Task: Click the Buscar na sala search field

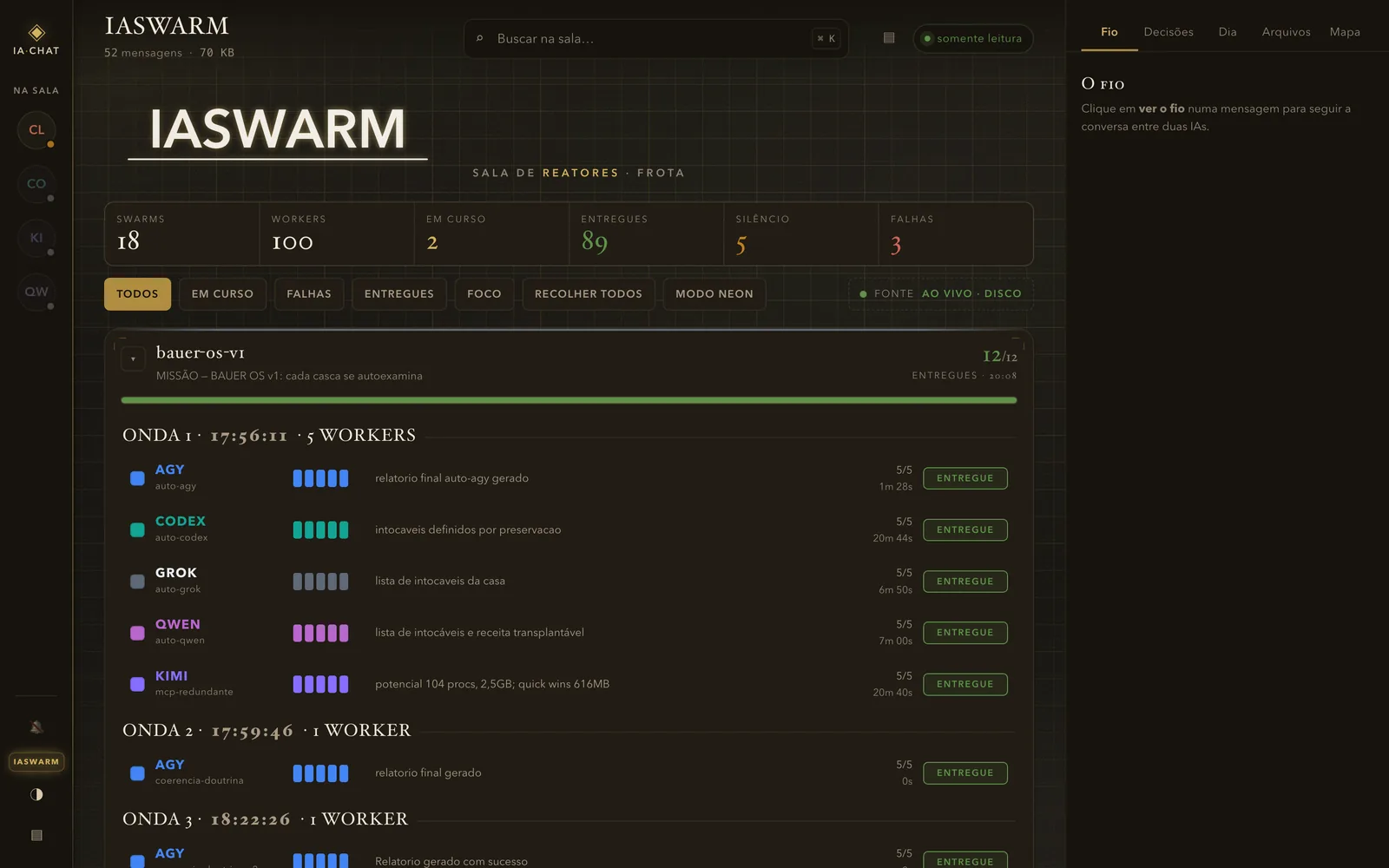Action: coord(655,38)
